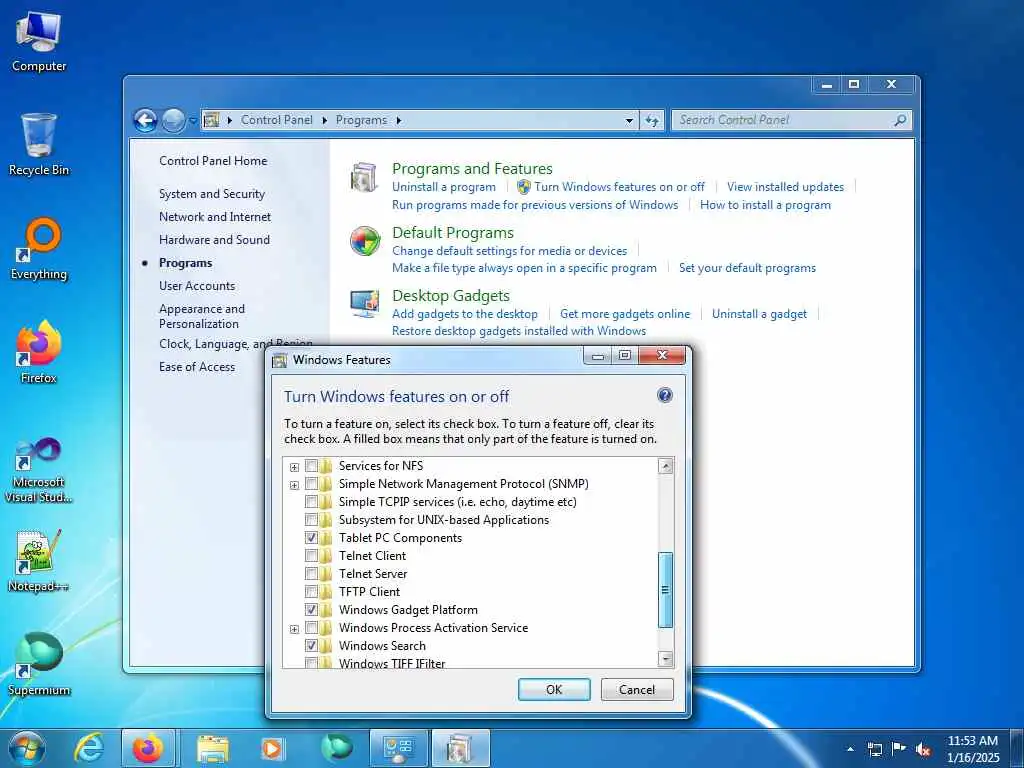Click Cancel in Windows Features dialog
Viewport: 1024px width, 768px height.
click(637, 690)
